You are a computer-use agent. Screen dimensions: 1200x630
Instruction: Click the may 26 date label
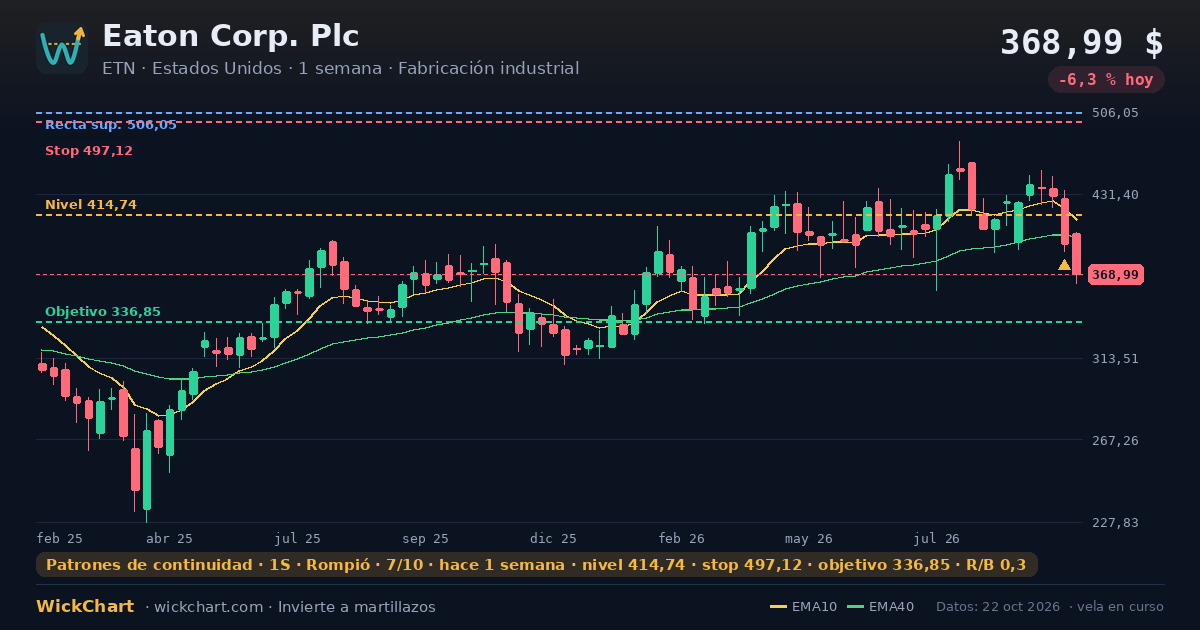coord(809,538)
